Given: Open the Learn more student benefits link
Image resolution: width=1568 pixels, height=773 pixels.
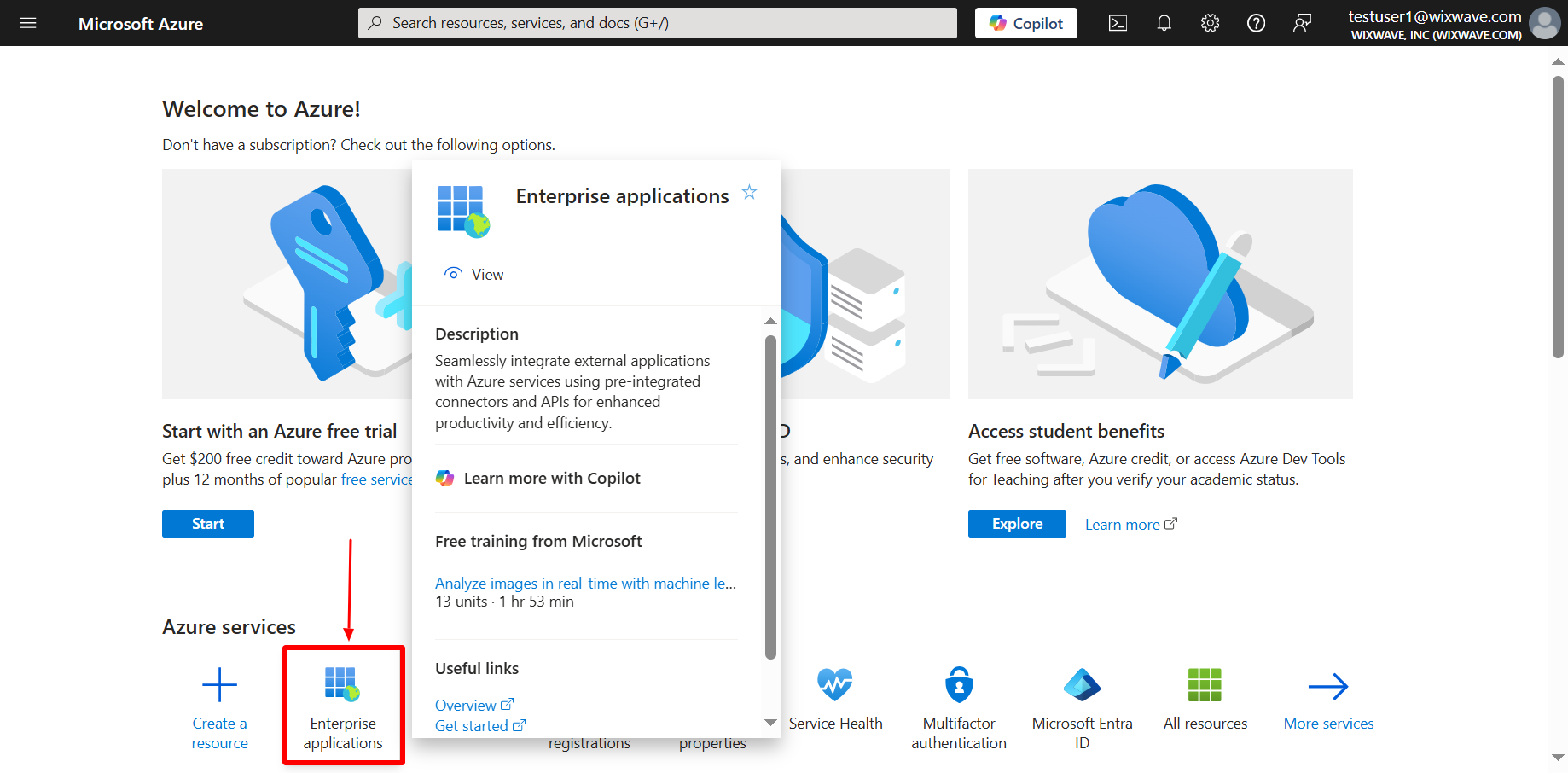Looking at the screenshot, I should tap(1130, 525).
